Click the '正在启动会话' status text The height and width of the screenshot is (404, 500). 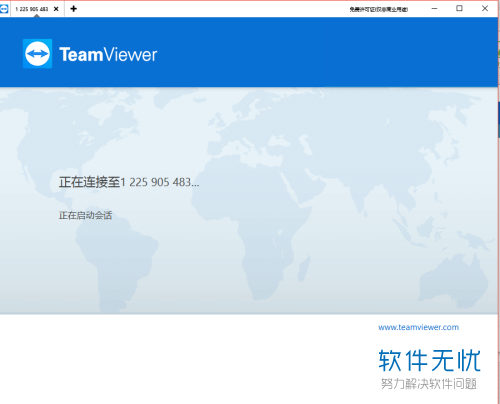pos(85,215)
